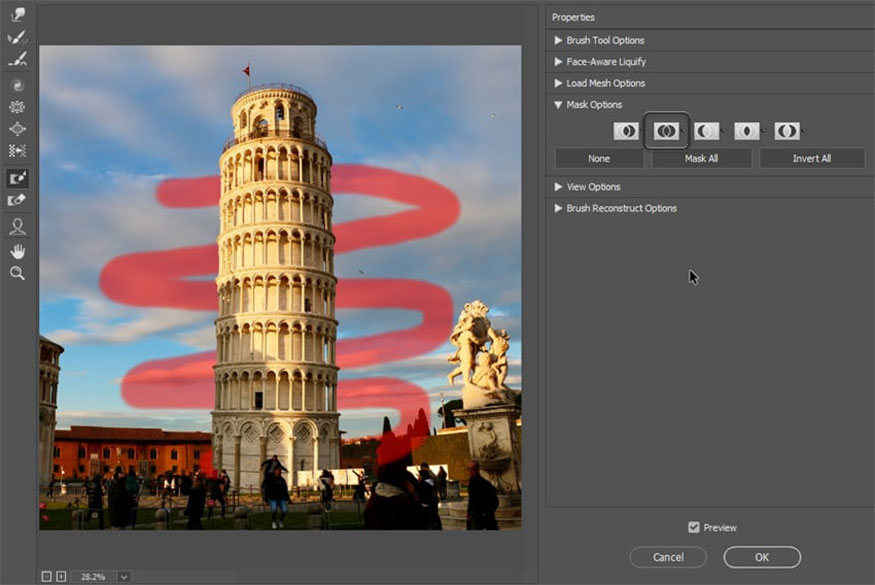The height and width of the screenshot is (585, 875).
Task: Select the Push Left tool
Action: coord(17,151)
